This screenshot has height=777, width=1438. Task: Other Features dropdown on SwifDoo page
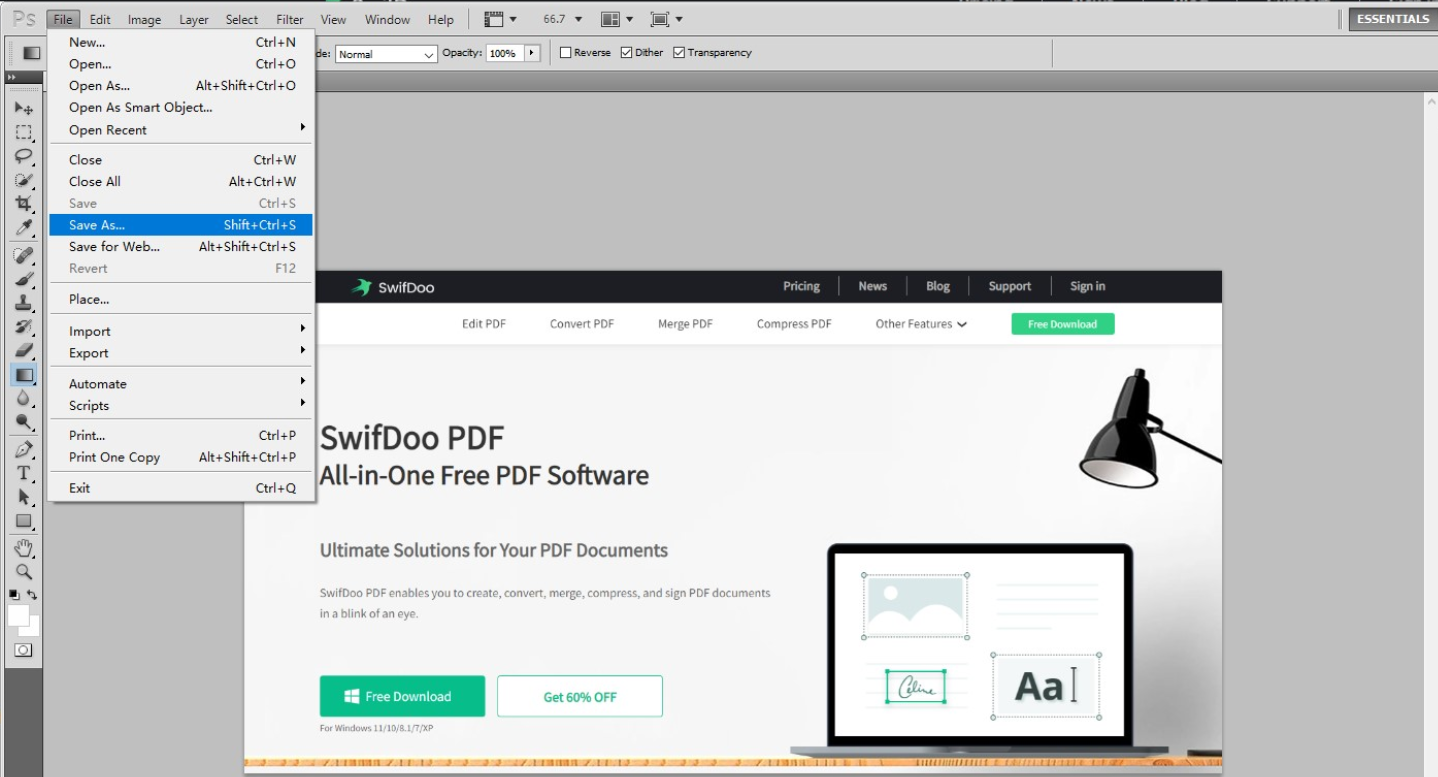921,324
